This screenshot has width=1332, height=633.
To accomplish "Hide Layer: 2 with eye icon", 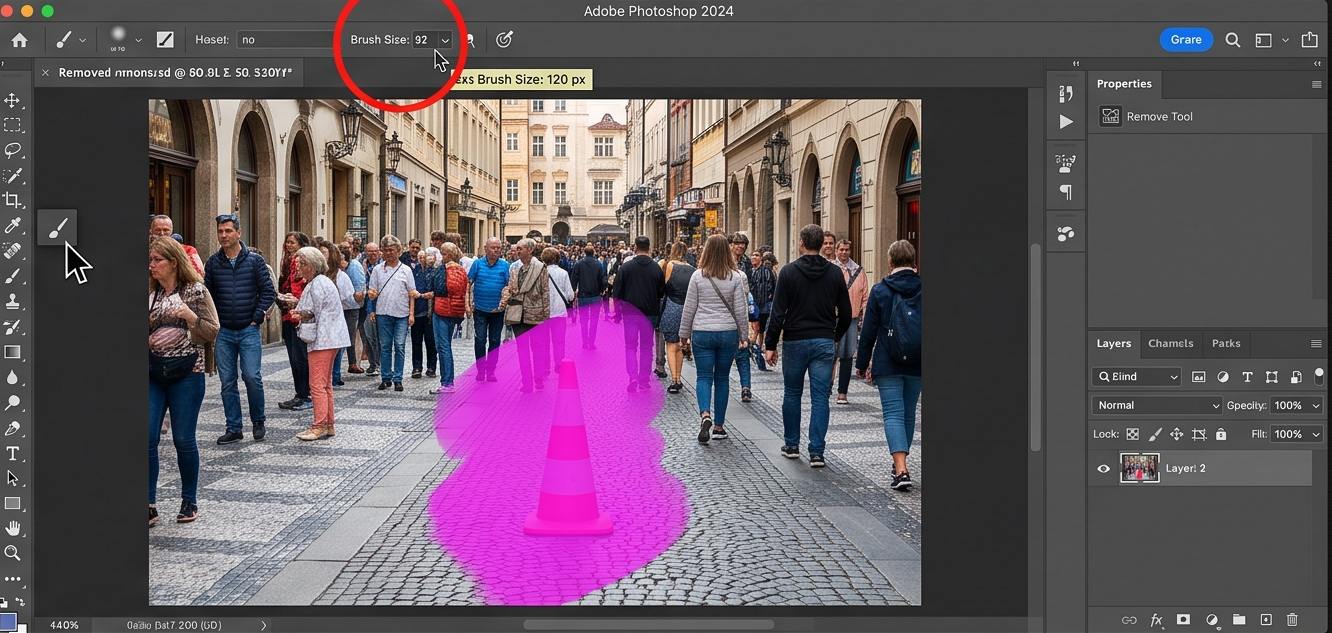I will [x=1104, y=468].
